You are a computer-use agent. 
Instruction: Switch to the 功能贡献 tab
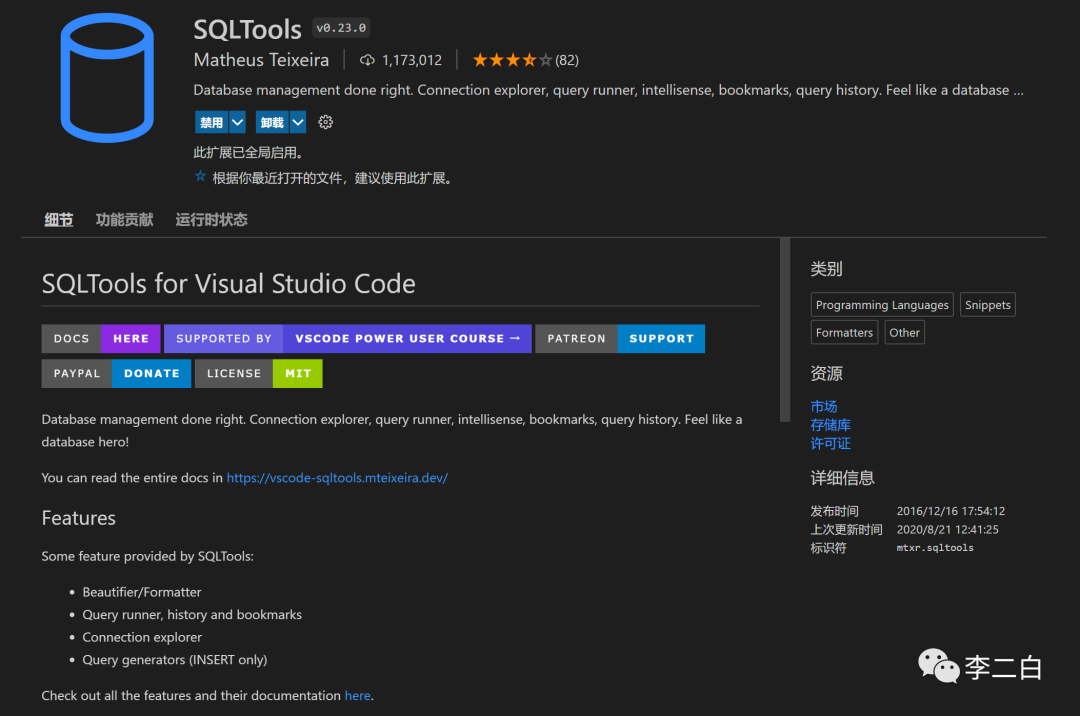pos(124,220)
